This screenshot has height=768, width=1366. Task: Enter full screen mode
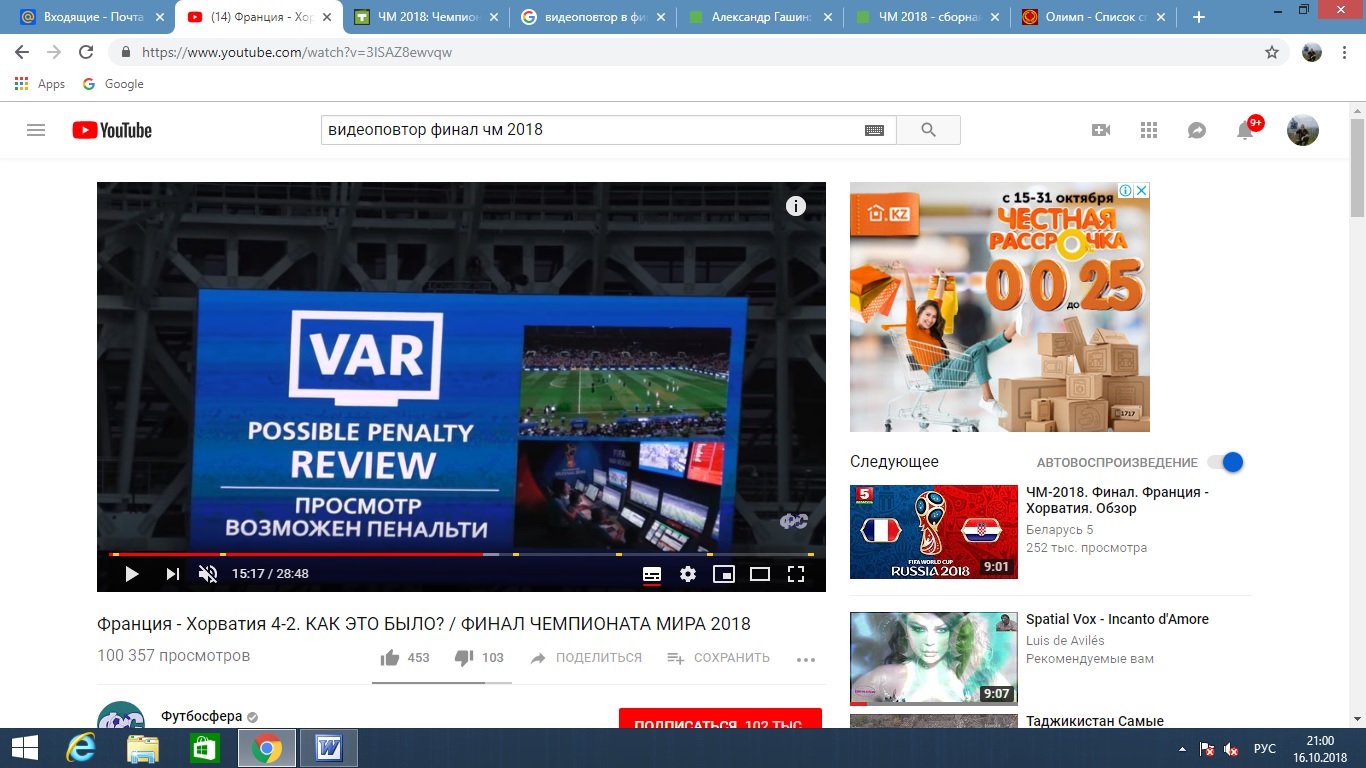coord(796,574)
